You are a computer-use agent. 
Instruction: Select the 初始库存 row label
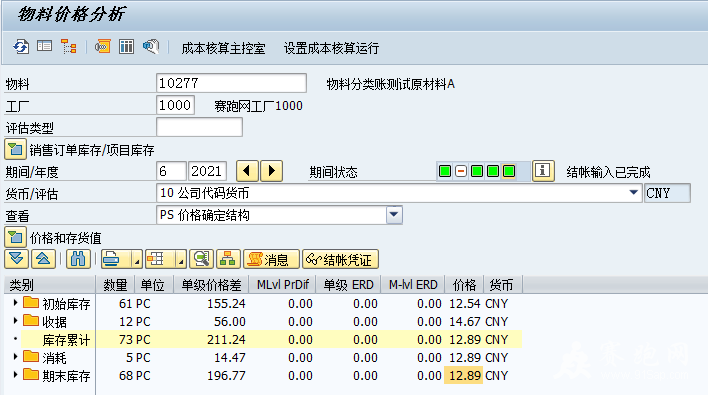[66, 304]
